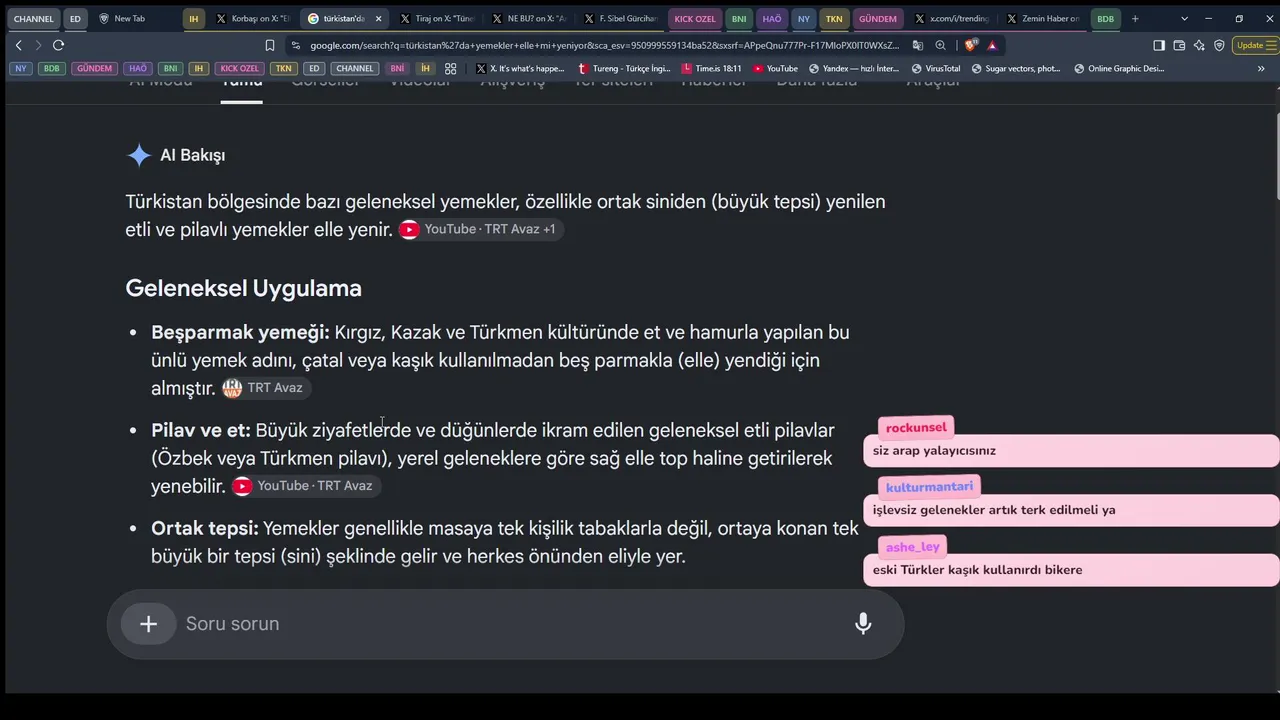Click the kulturmantari username in chat overlay
1280x720 pixels.
pyautogui.click(x=929, y=487)
